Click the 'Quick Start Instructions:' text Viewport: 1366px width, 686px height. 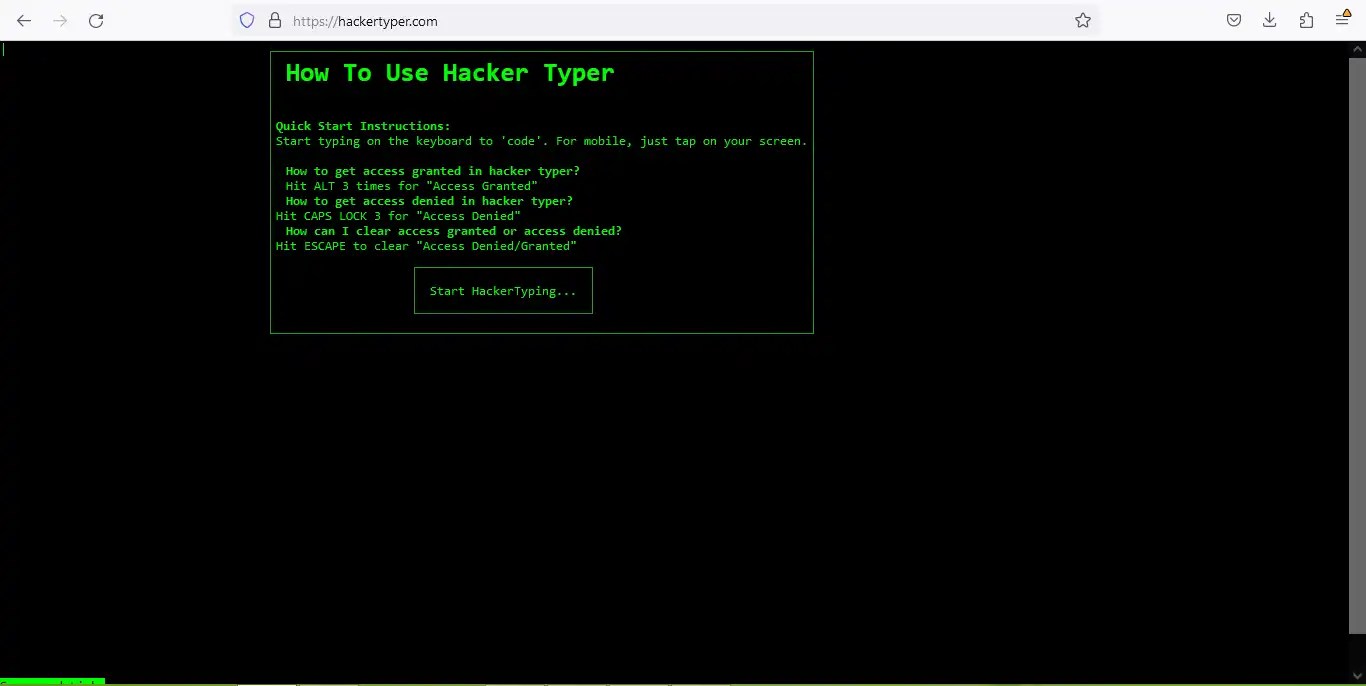(x=363, y=126)
